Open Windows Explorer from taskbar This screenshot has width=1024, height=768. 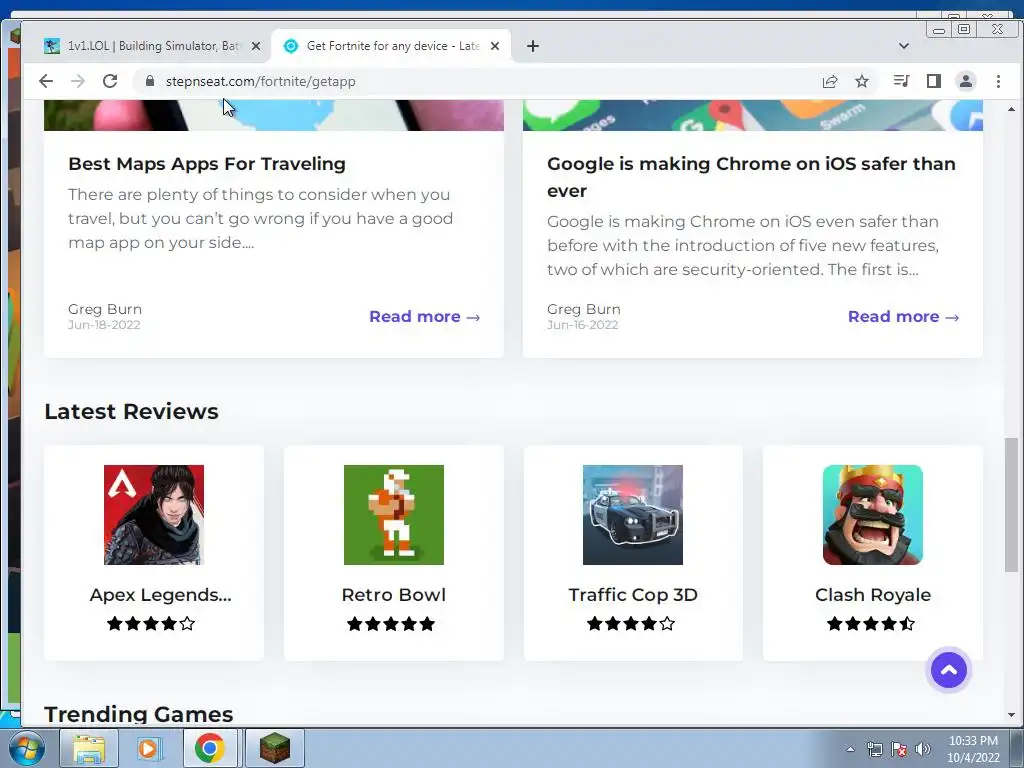coord(89,748)
